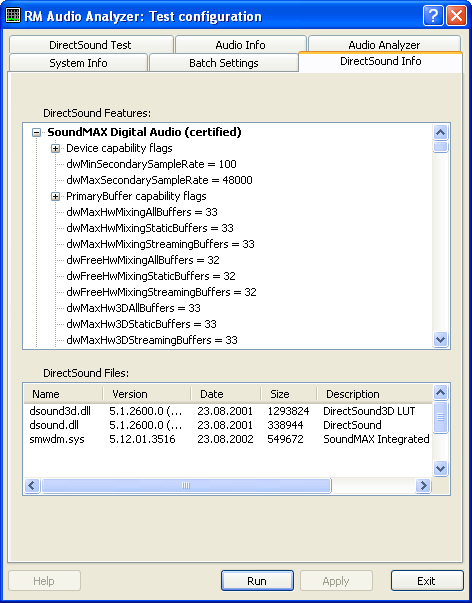Image resolution: width=472 pixels, height=603 pixels.
Task: Close the Test configuration window
Action: click(457, 16)
